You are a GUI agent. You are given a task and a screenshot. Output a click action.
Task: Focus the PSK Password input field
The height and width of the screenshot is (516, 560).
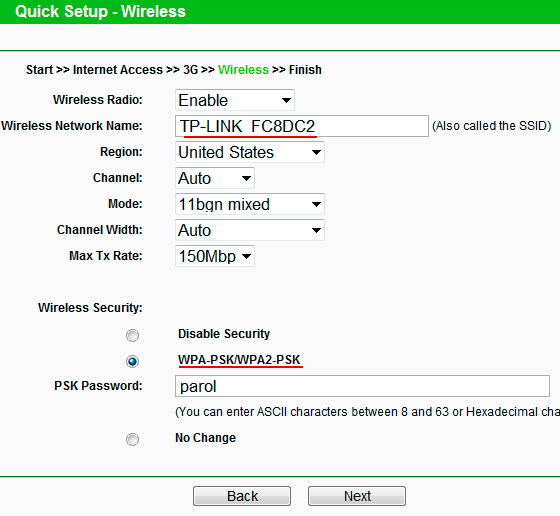tap(362, 386)
